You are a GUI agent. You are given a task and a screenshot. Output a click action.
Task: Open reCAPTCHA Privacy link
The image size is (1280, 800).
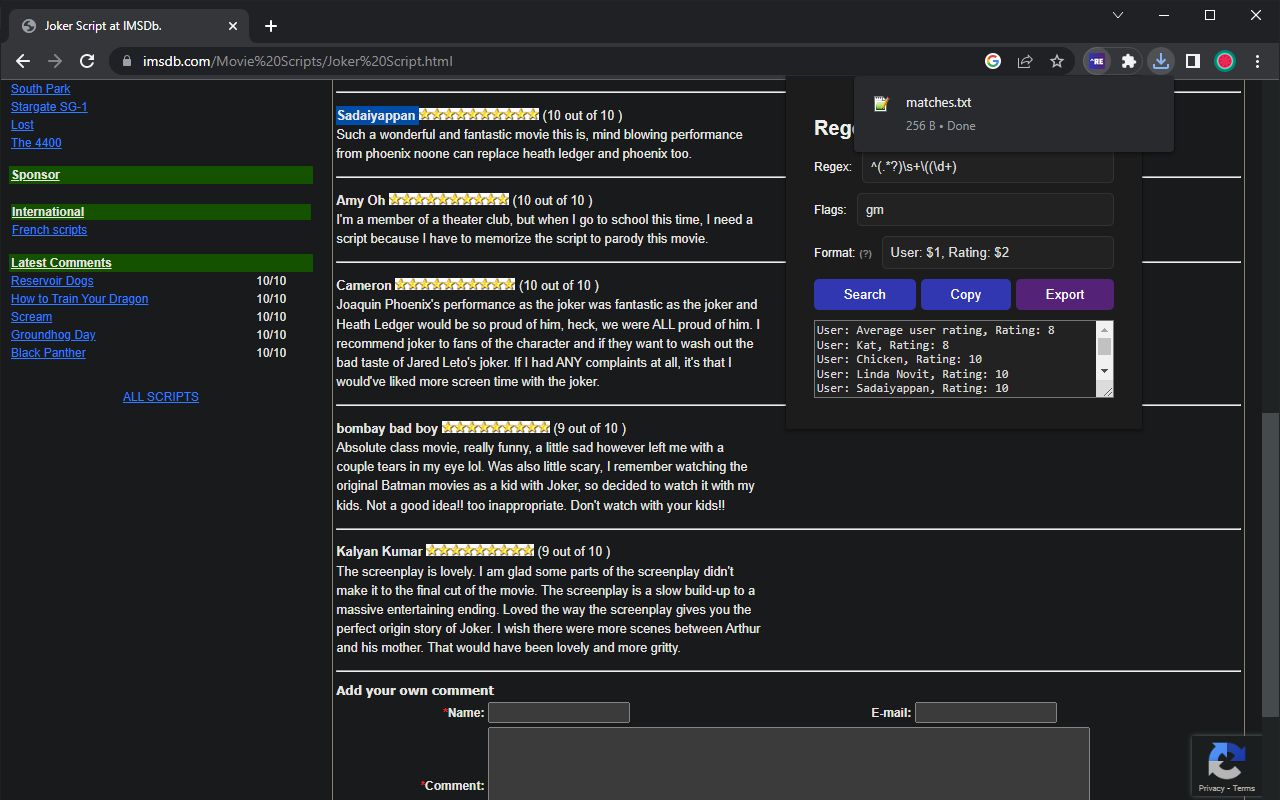1211,788
